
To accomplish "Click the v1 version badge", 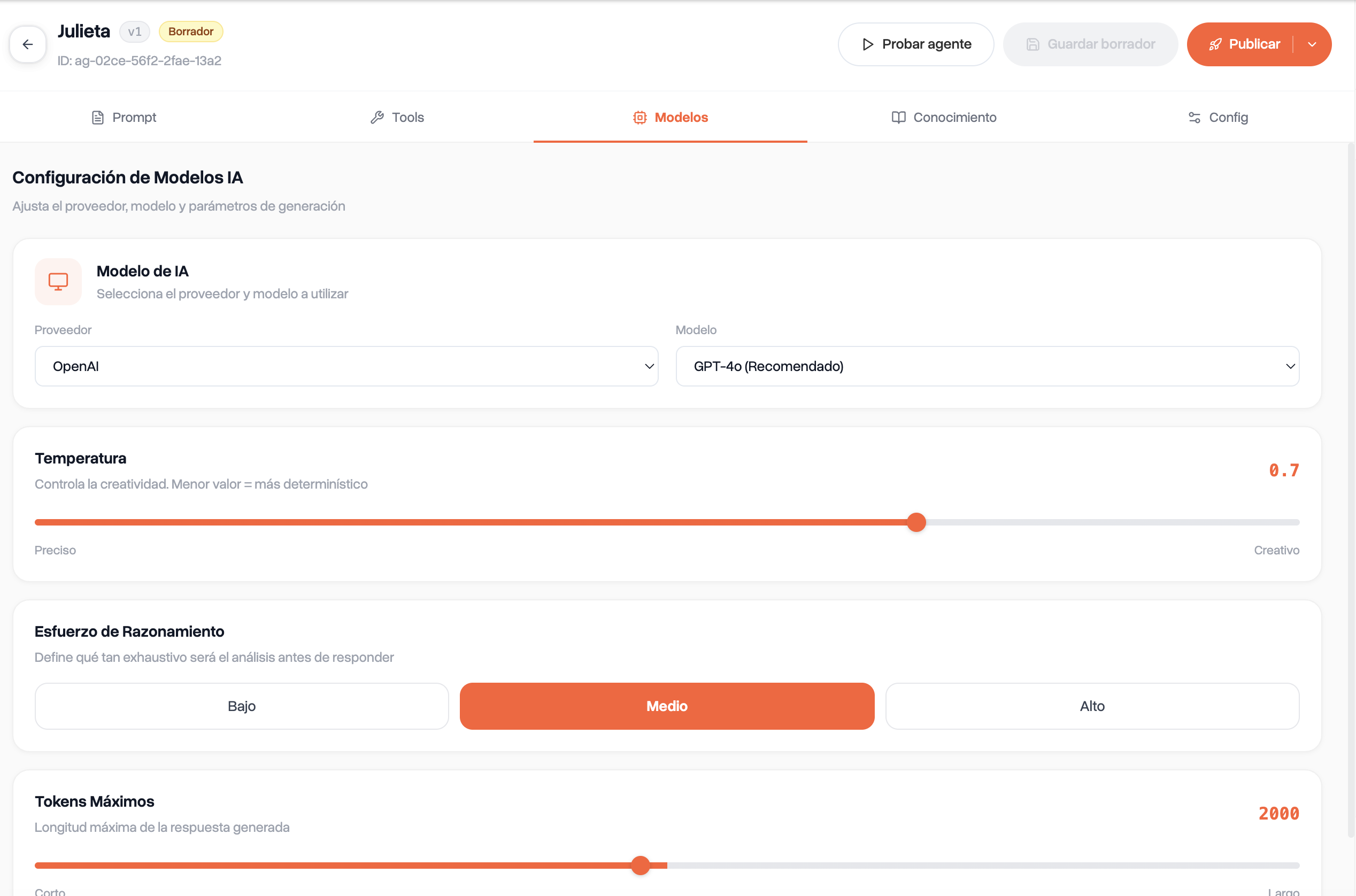I will click(135, 32).
